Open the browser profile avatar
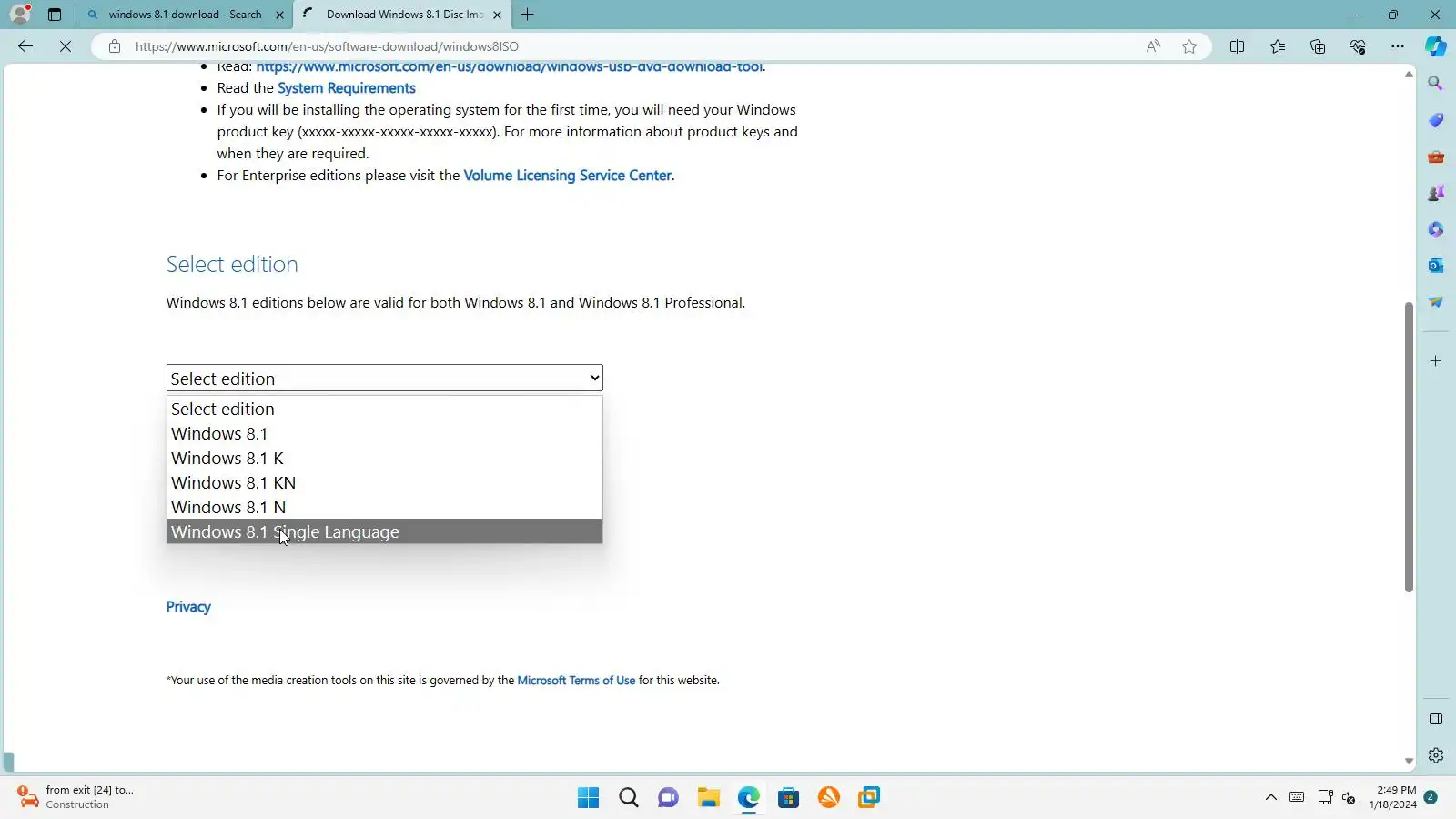 [x=20, y=14]
